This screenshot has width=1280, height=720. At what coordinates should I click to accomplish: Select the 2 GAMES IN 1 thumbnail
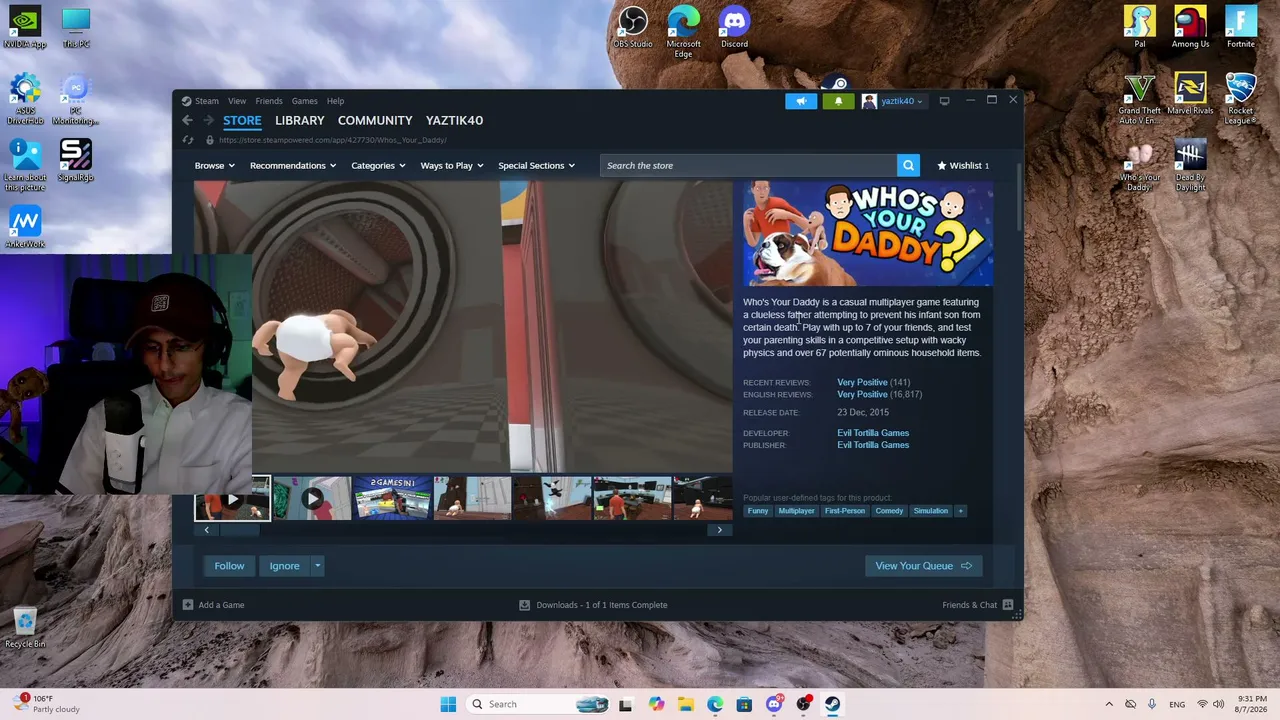392,498
